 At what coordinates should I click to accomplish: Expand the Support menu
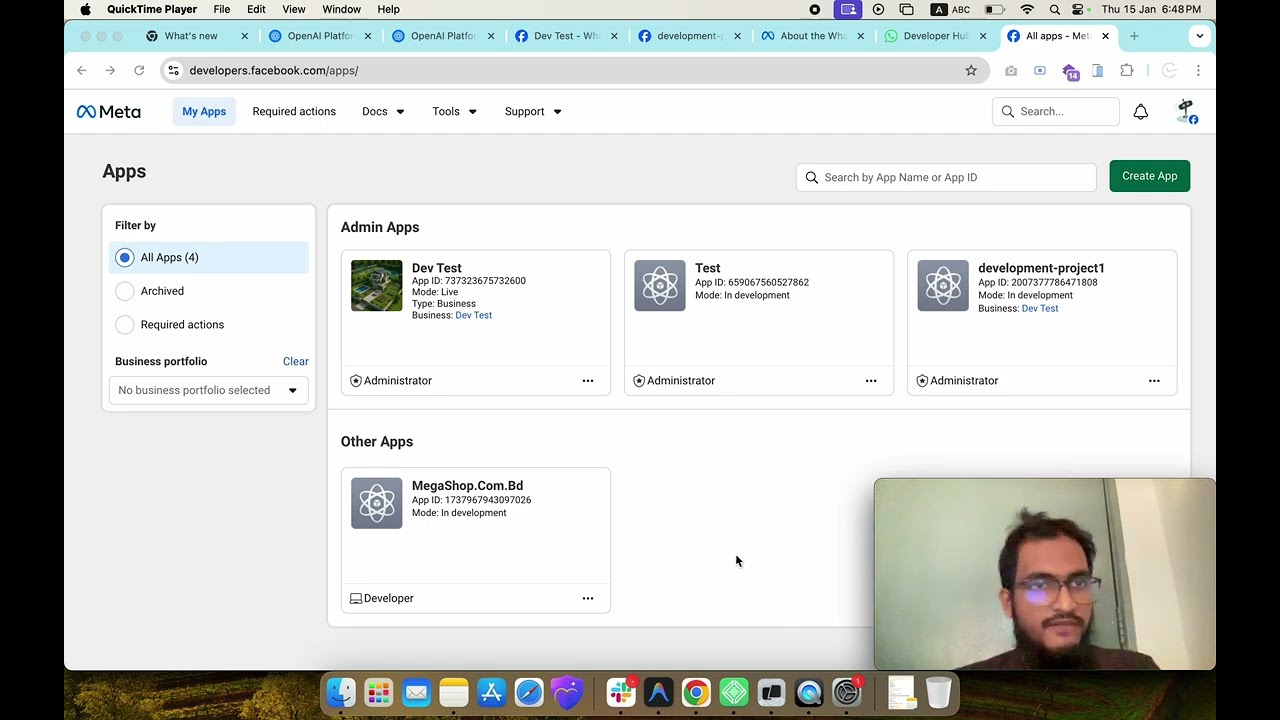533,112
